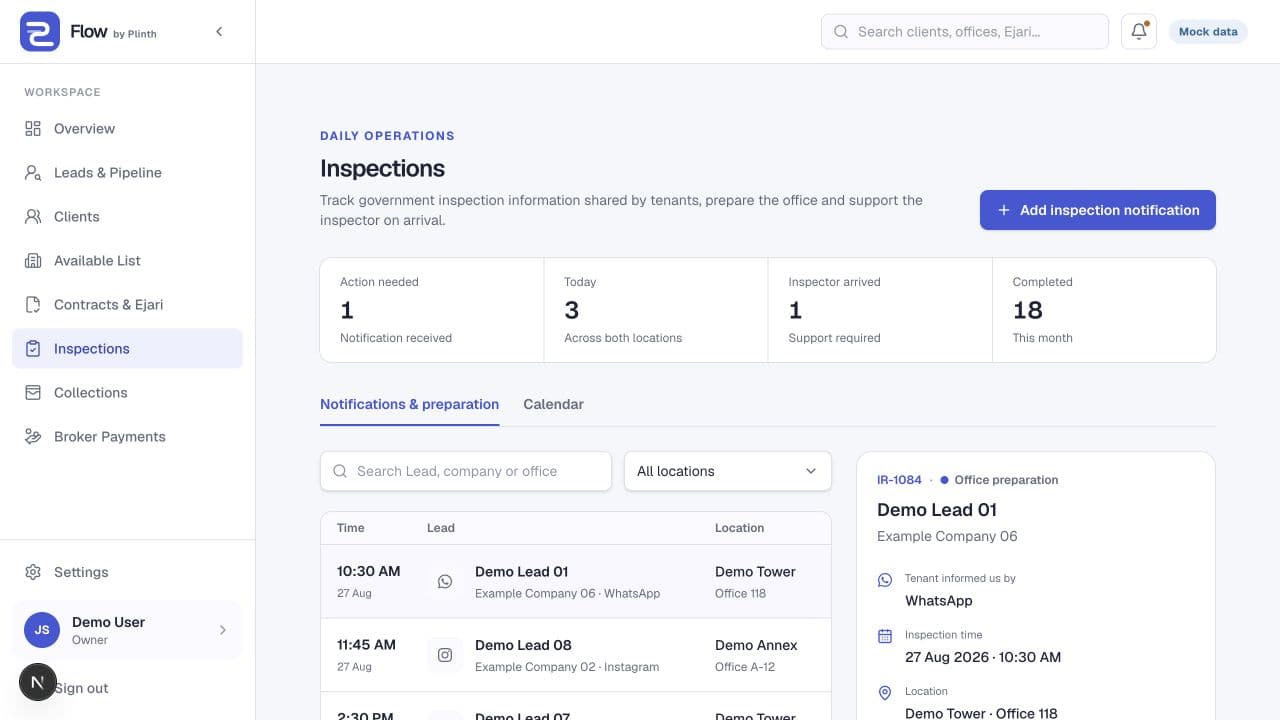Screen dimensions: 1280x720
Task: Expand the Demo User account chevron
Action: (222, 630)
